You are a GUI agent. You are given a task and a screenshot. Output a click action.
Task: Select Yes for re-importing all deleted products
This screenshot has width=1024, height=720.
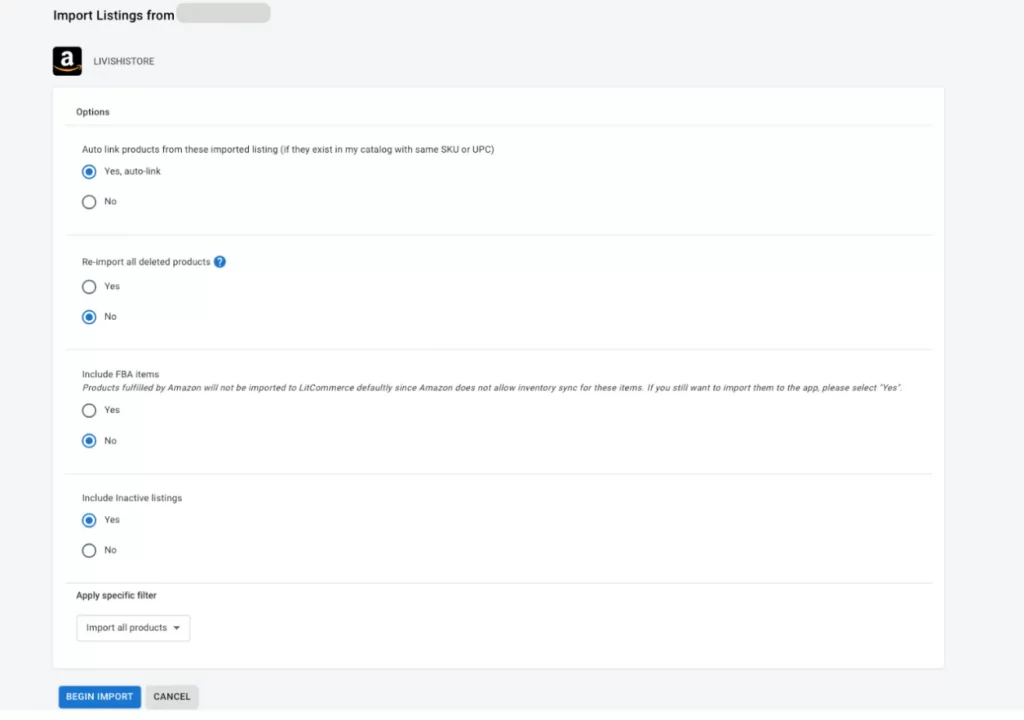click(x=90, y=286)
